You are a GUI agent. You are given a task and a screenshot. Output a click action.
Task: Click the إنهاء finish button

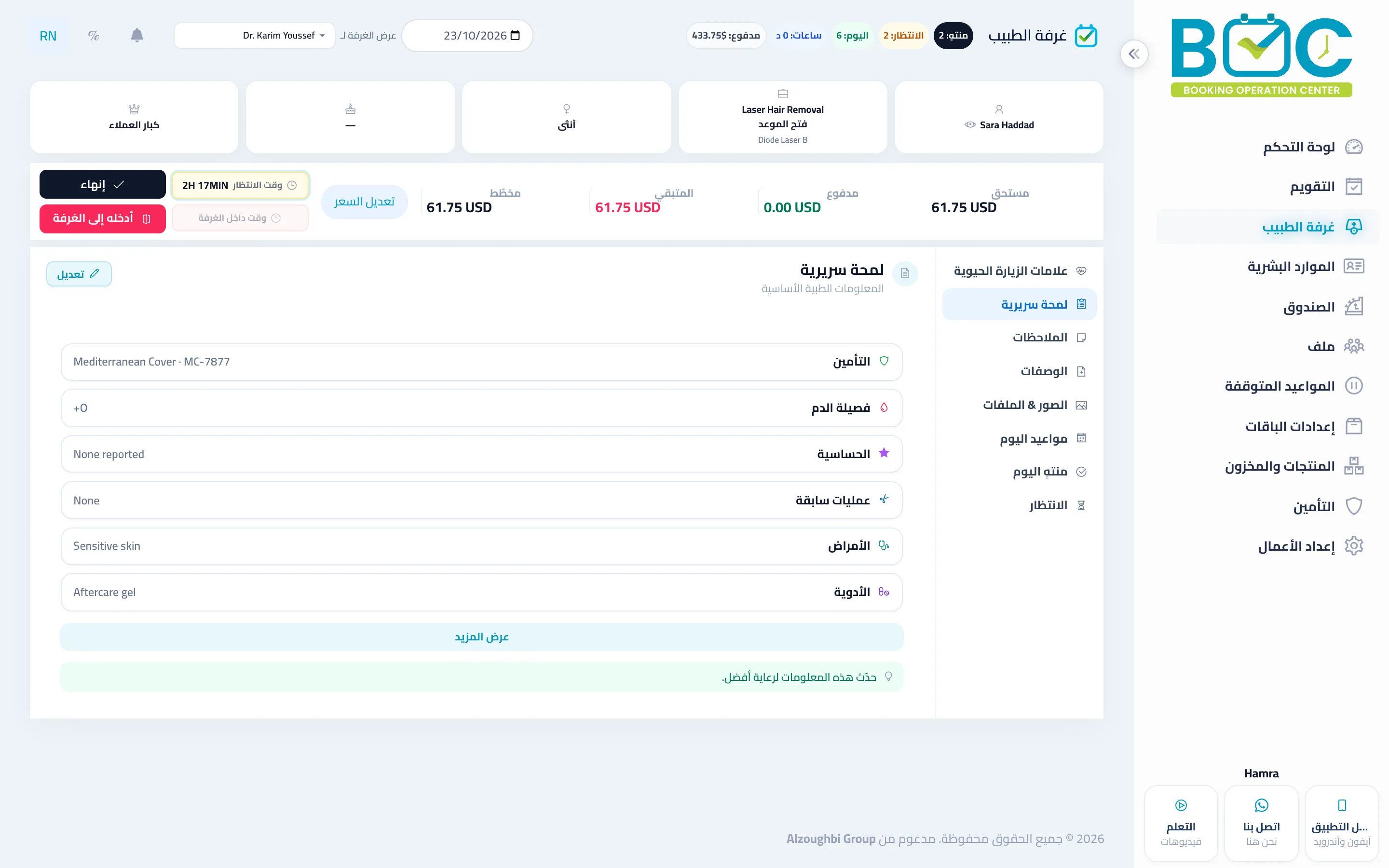pos(103,184)
